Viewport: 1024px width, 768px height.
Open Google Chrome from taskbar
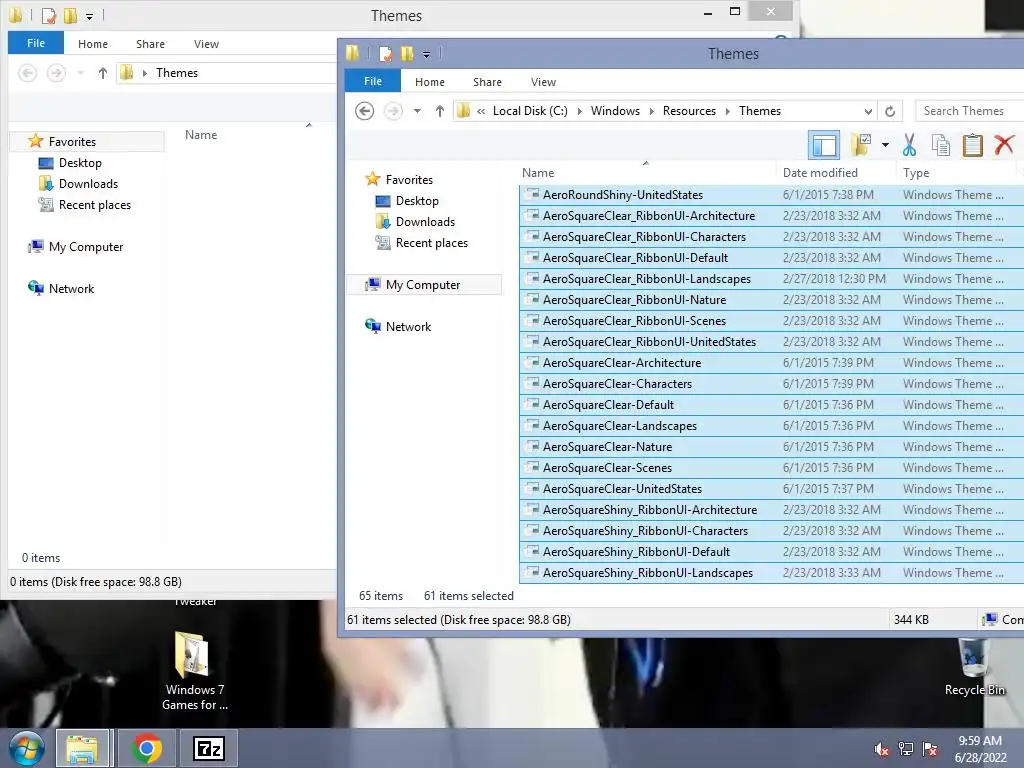coord(147,748)
